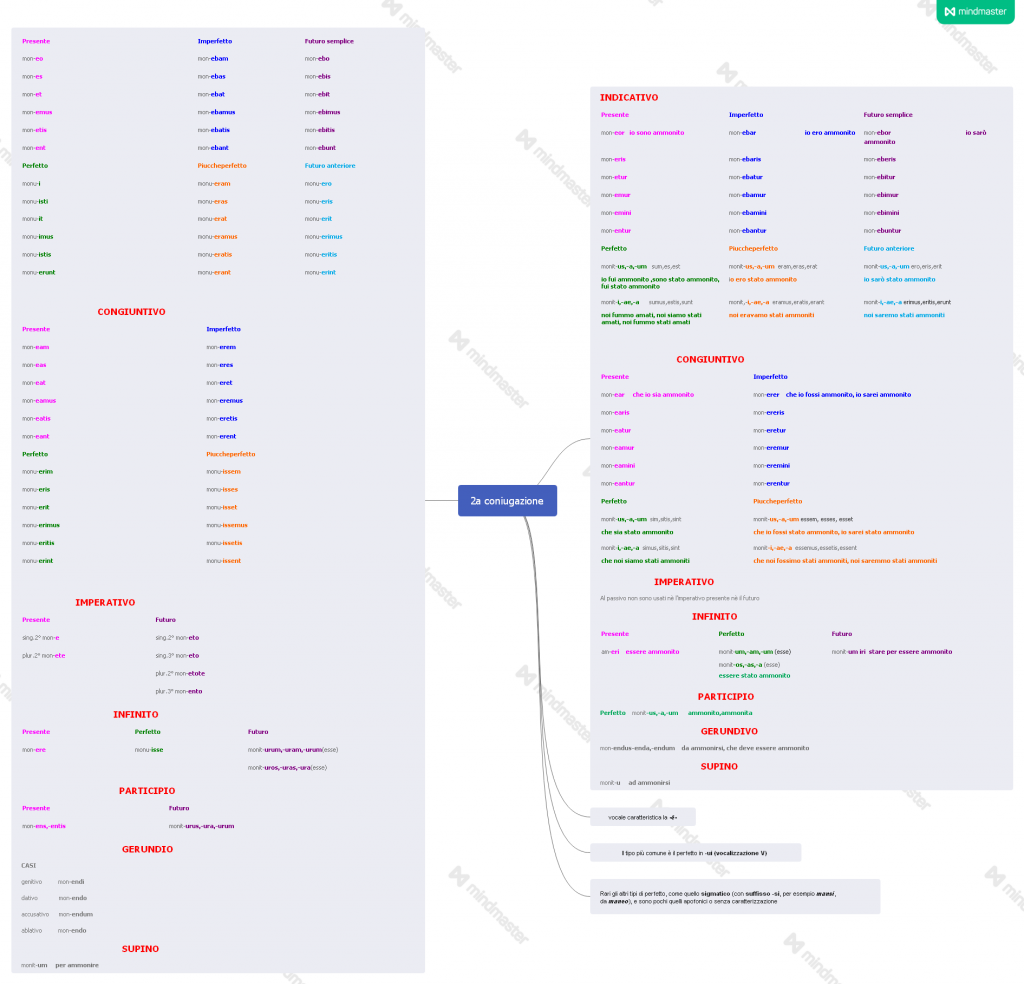Select the translation "io sono ammonito"
The width and height of the screenshot is (1024, 984).
(655, 132)
